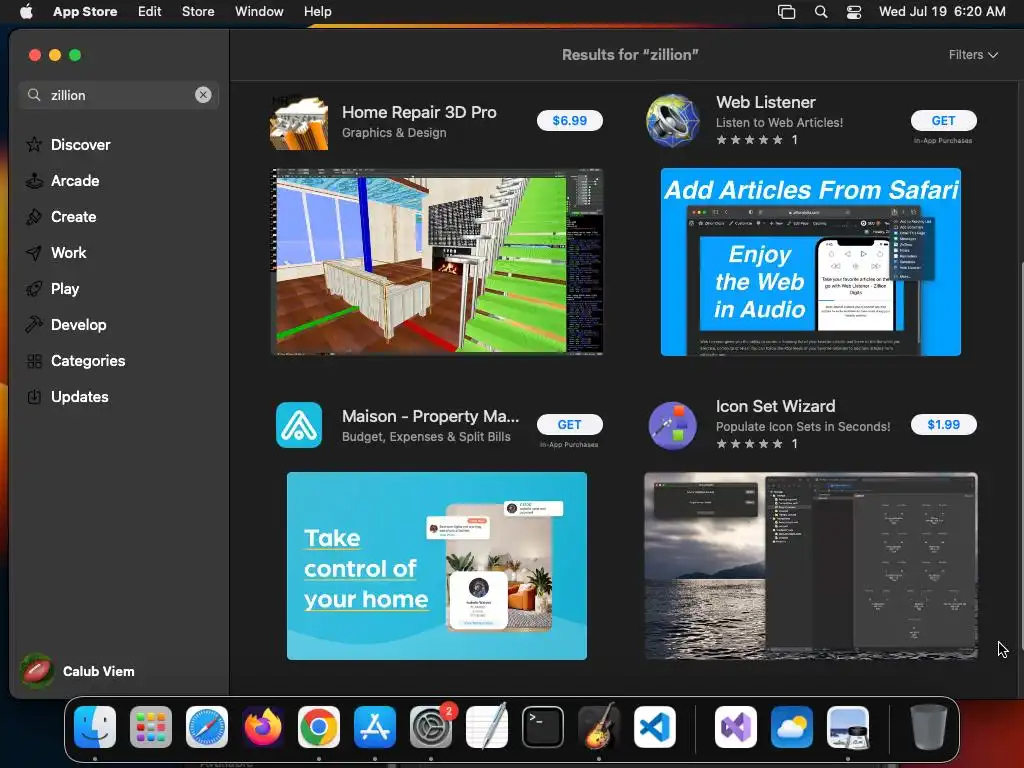Screen dimensions: 1024x768
Task: Open the Apple menu
Action: (x=26, y=11)
